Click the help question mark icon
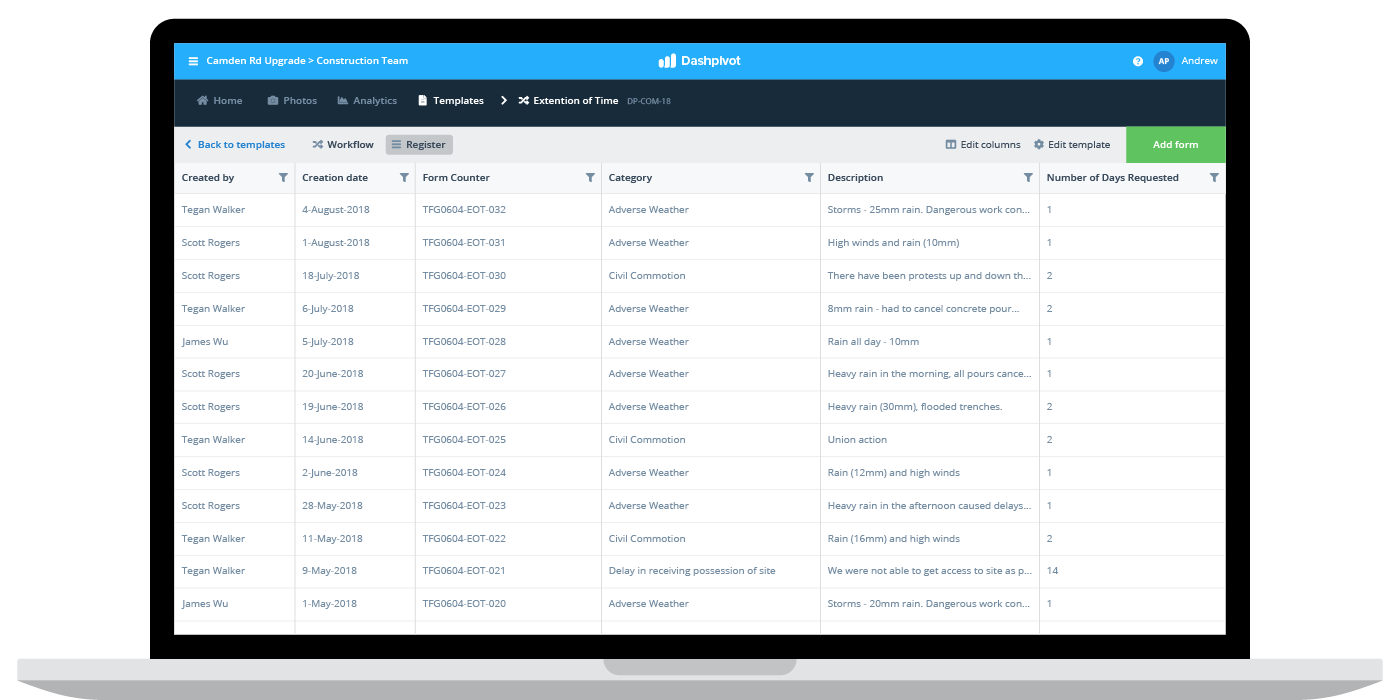Screen dimensions: 1400x700 1138,61
